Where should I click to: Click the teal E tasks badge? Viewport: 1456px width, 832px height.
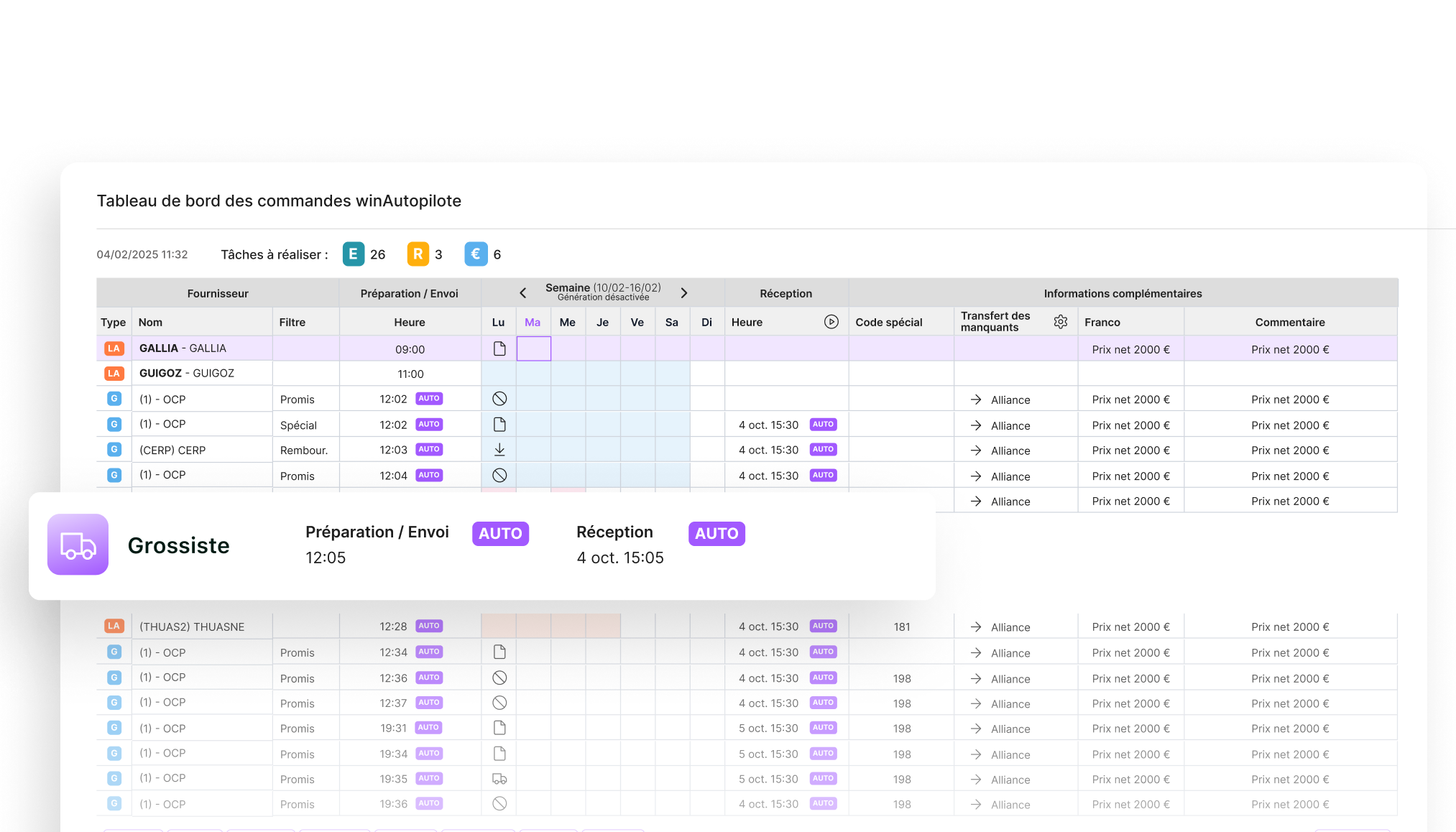pos(353,254)
